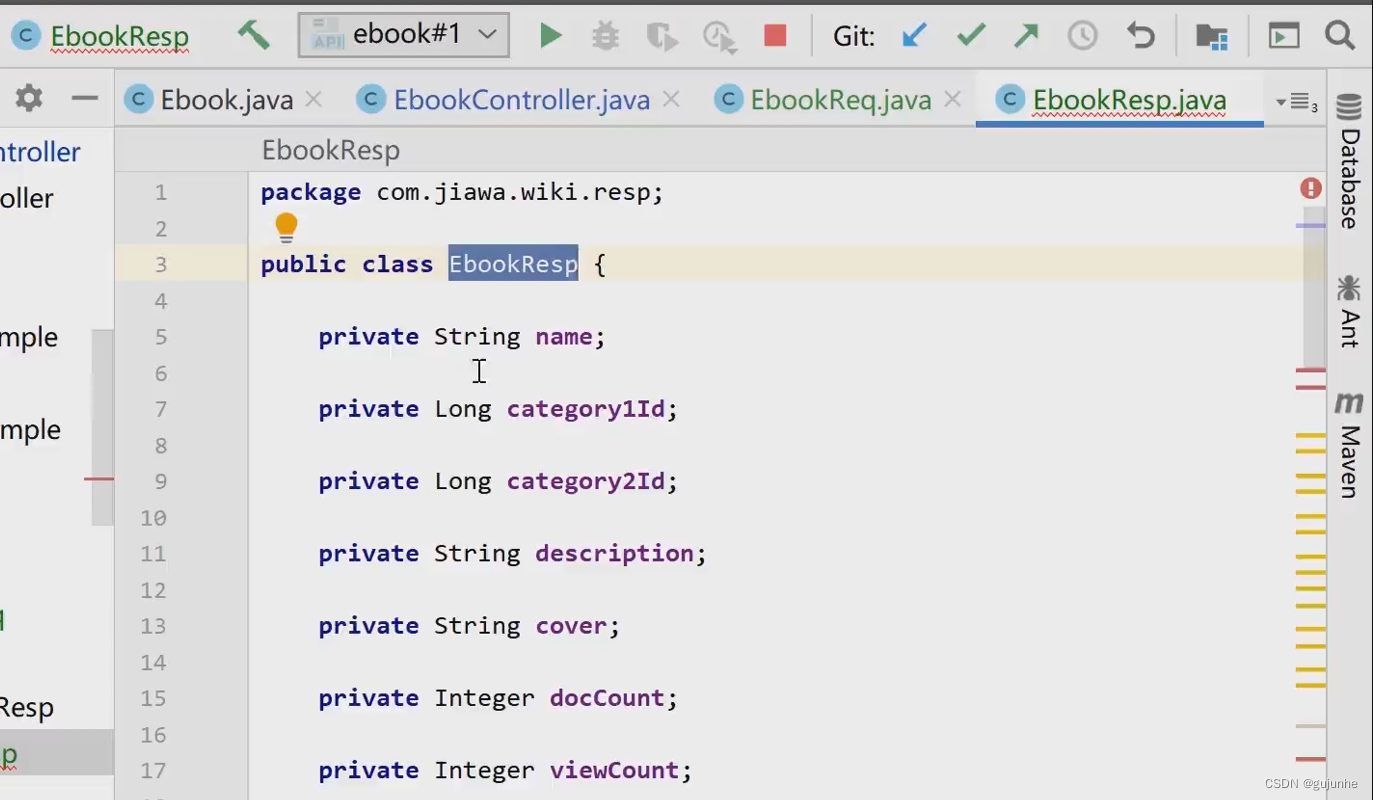Open project panel settings gear
This screenshot has height=800, width=1373.
click(29, 98)
